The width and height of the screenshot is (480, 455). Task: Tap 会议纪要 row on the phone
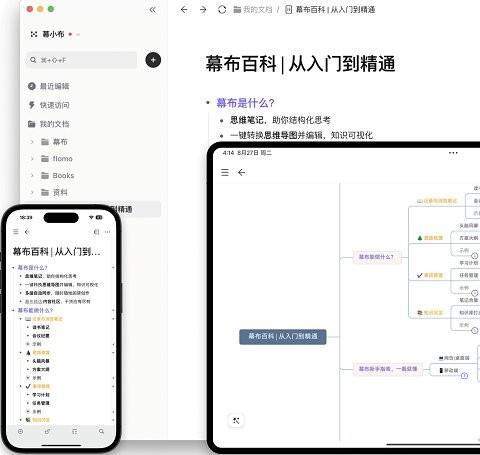[41, 336]
